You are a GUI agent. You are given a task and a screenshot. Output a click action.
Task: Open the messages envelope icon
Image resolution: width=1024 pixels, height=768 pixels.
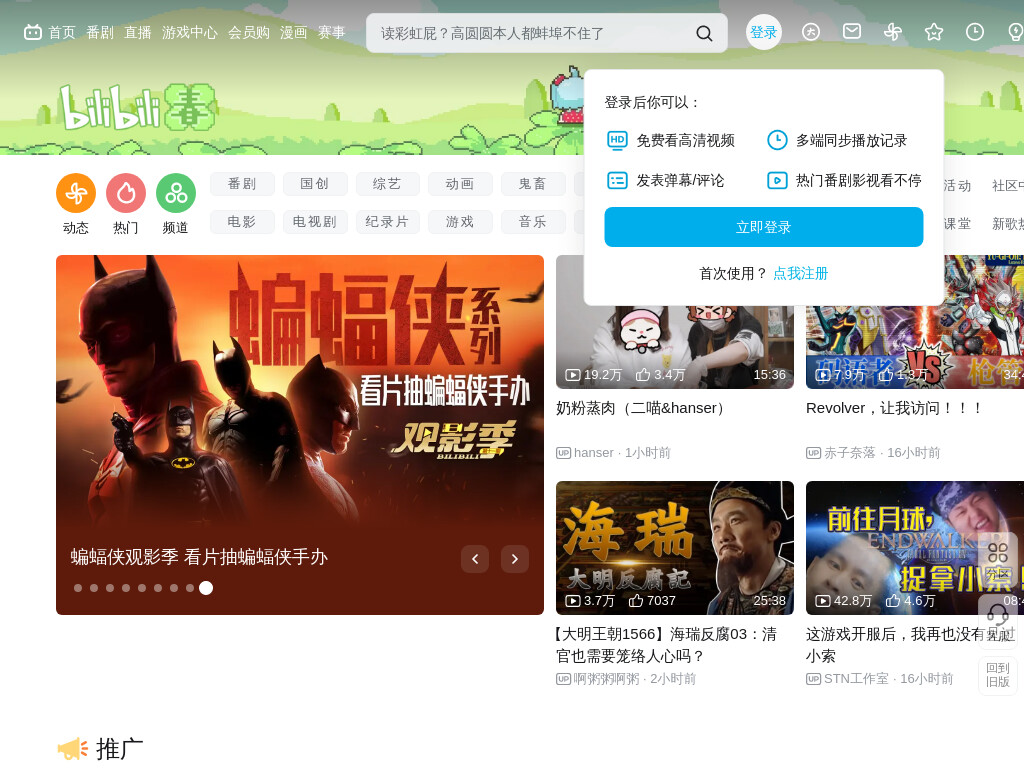coord(852,31)
